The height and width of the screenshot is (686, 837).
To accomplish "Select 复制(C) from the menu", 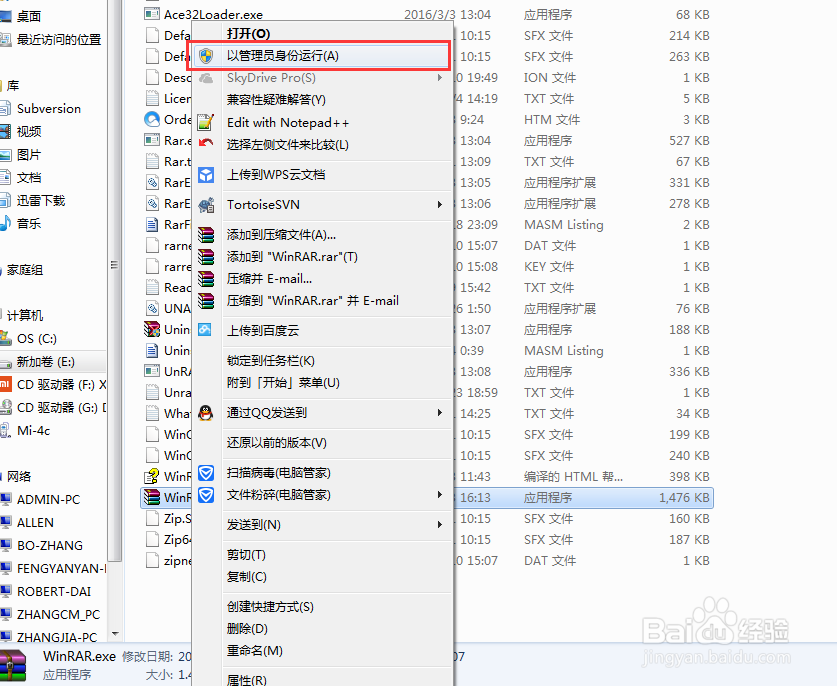I will 247,577.
